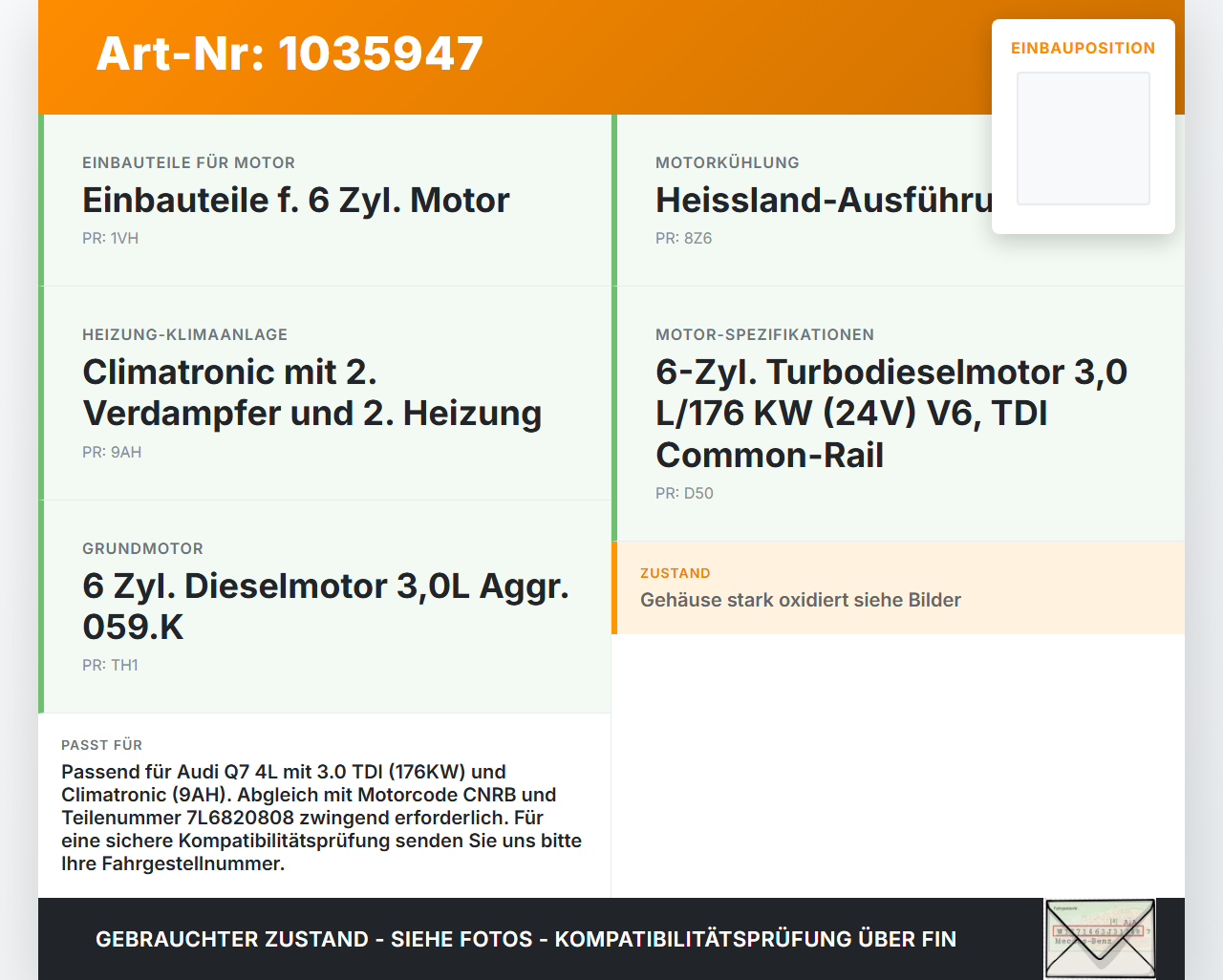Select the 6 Zyl. Dieselmotor 3,0L Aggr. title

(x=326, y=607)
